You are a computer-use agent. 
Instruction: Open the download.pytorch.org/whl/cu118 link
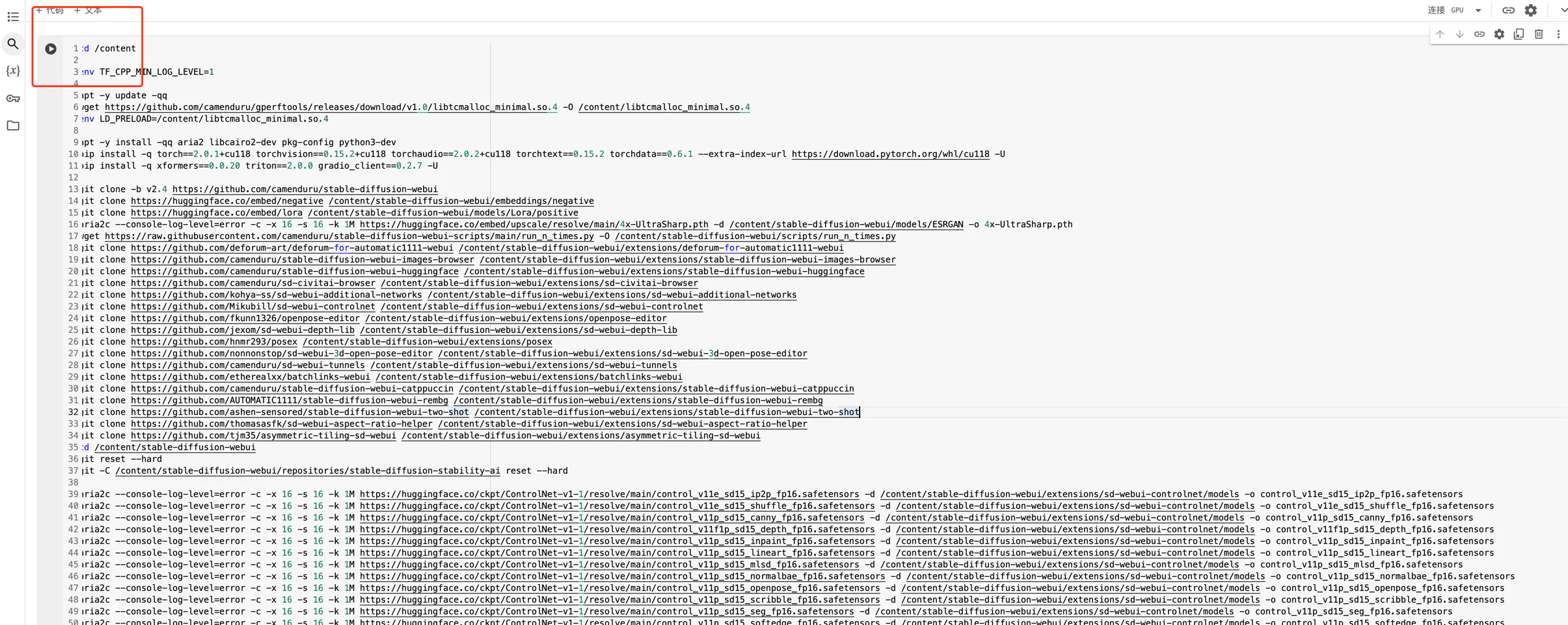coord(890,154)
